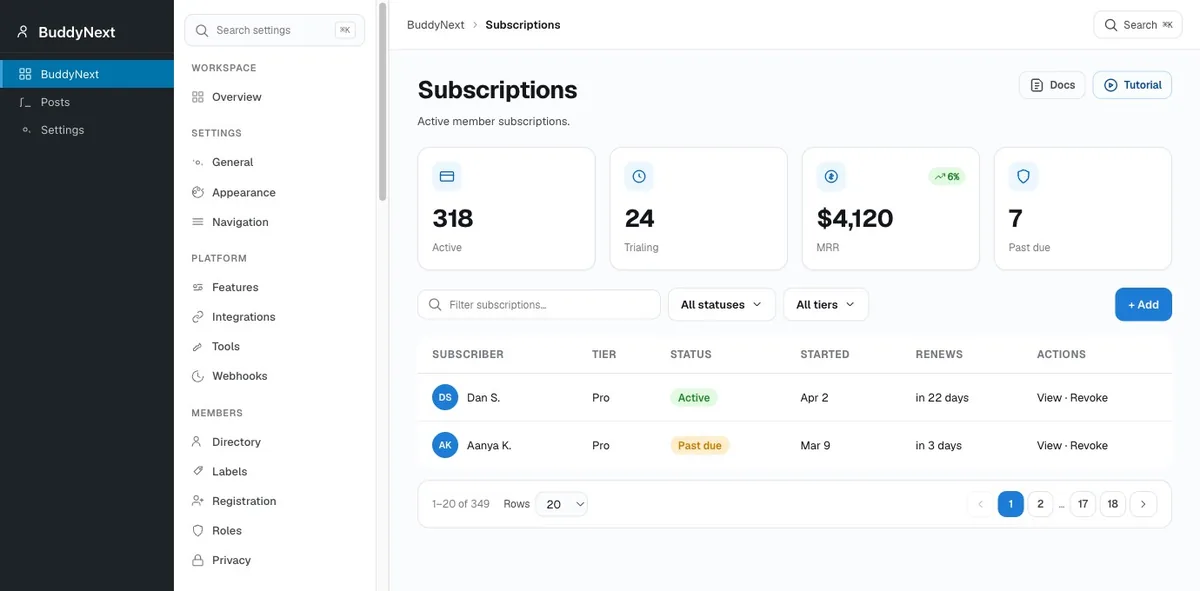This screenshot has width=1200, height=591.
Task: Open the Integrations page
Action: (243, 317)
